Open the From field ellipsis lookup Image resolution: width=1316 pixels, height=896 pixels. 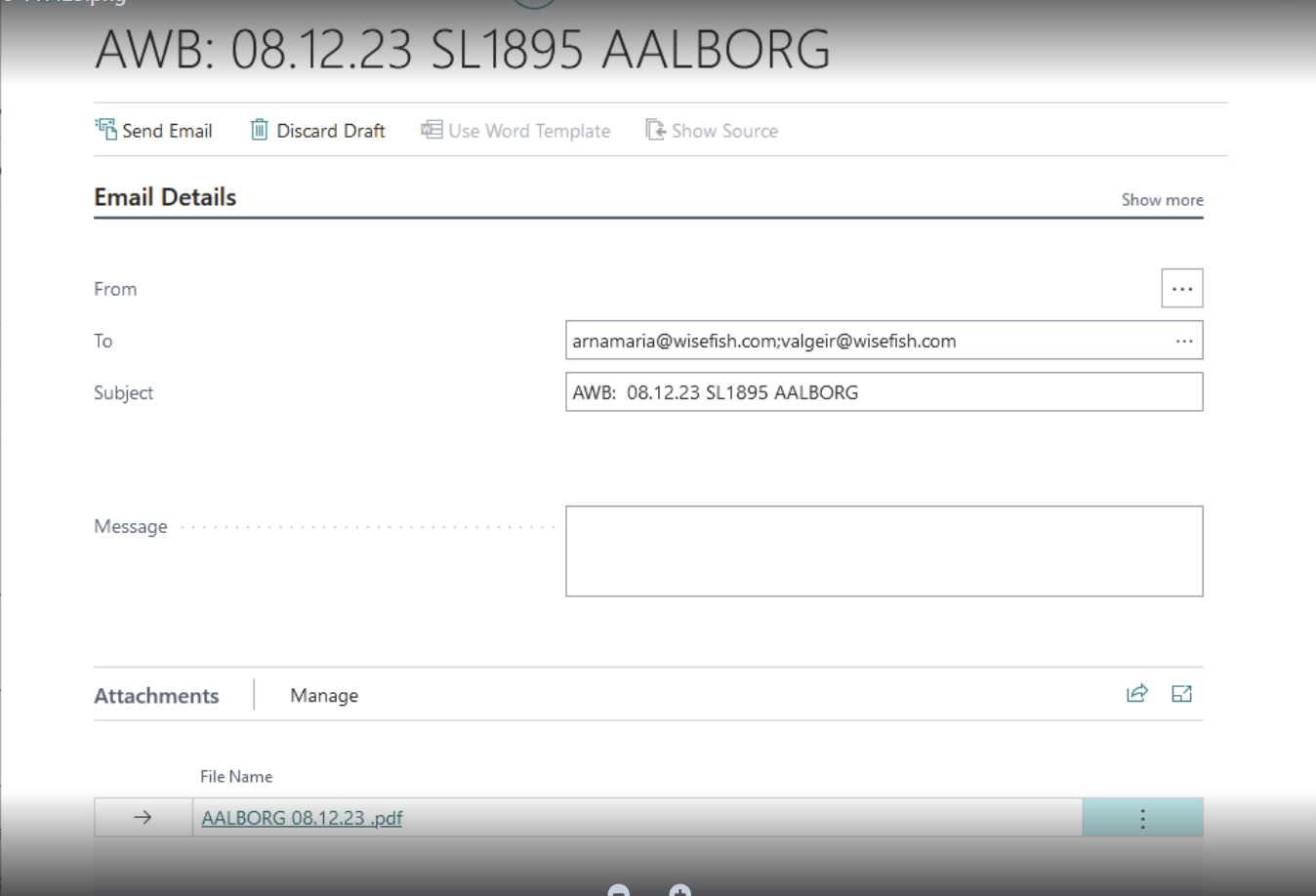coord(1181,289)
